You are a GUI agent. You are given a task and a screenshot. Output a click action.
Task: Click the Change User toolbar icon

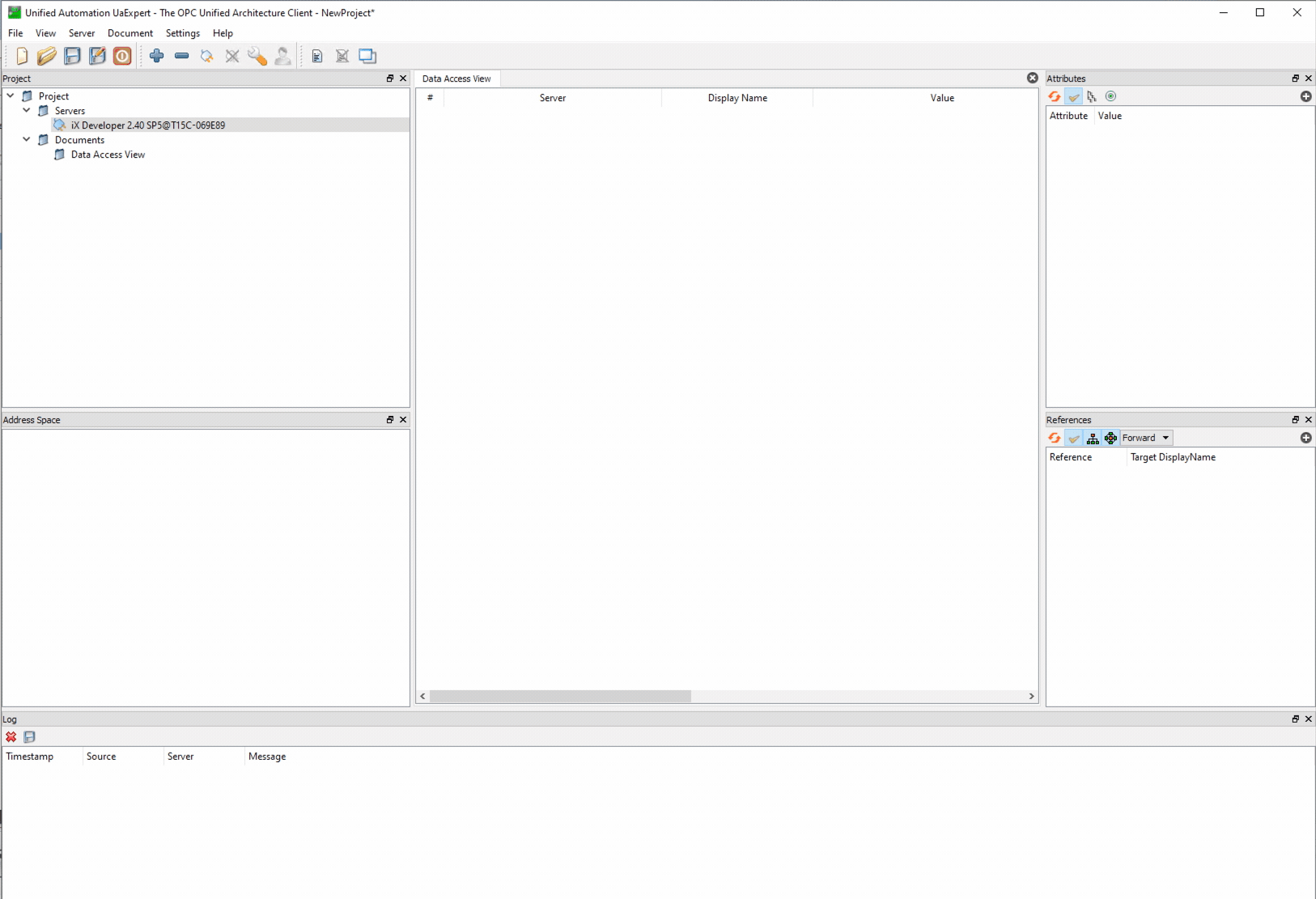[283, 55]
